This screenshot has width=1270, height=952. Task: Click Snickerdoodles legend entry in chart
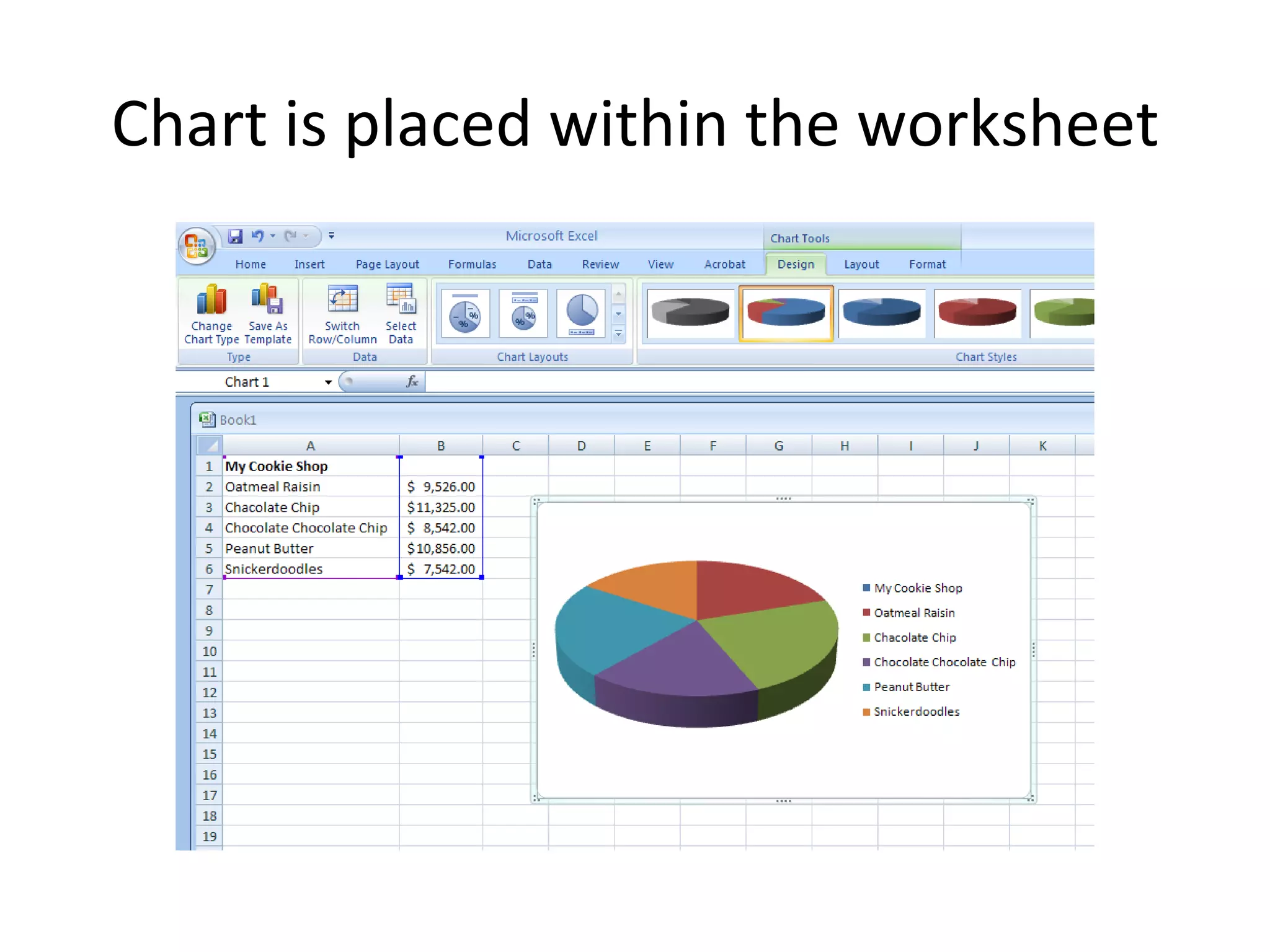click(x=911, y=712)
